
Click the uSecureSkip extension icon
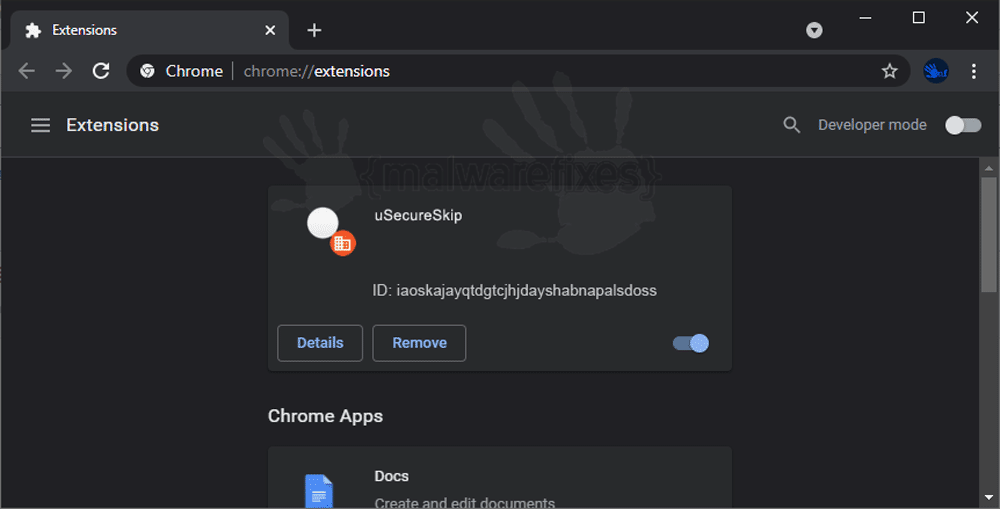tap(331, 231)
